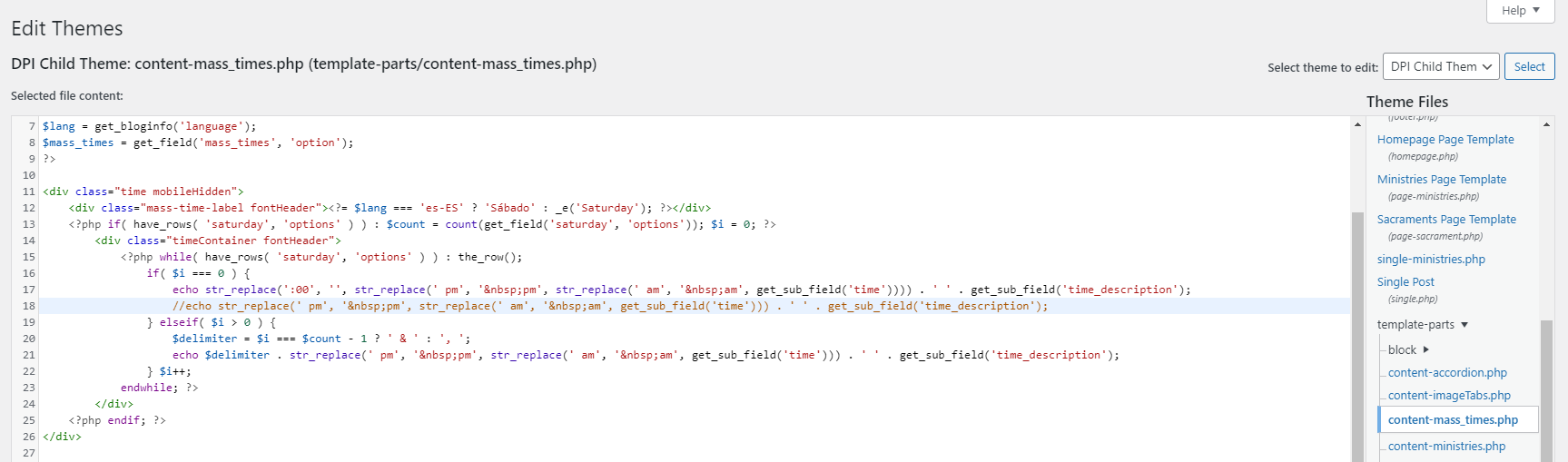Screen dimensions: 1568x462
Task: Open content-accordion.php file
Action: click(1446, 373)
